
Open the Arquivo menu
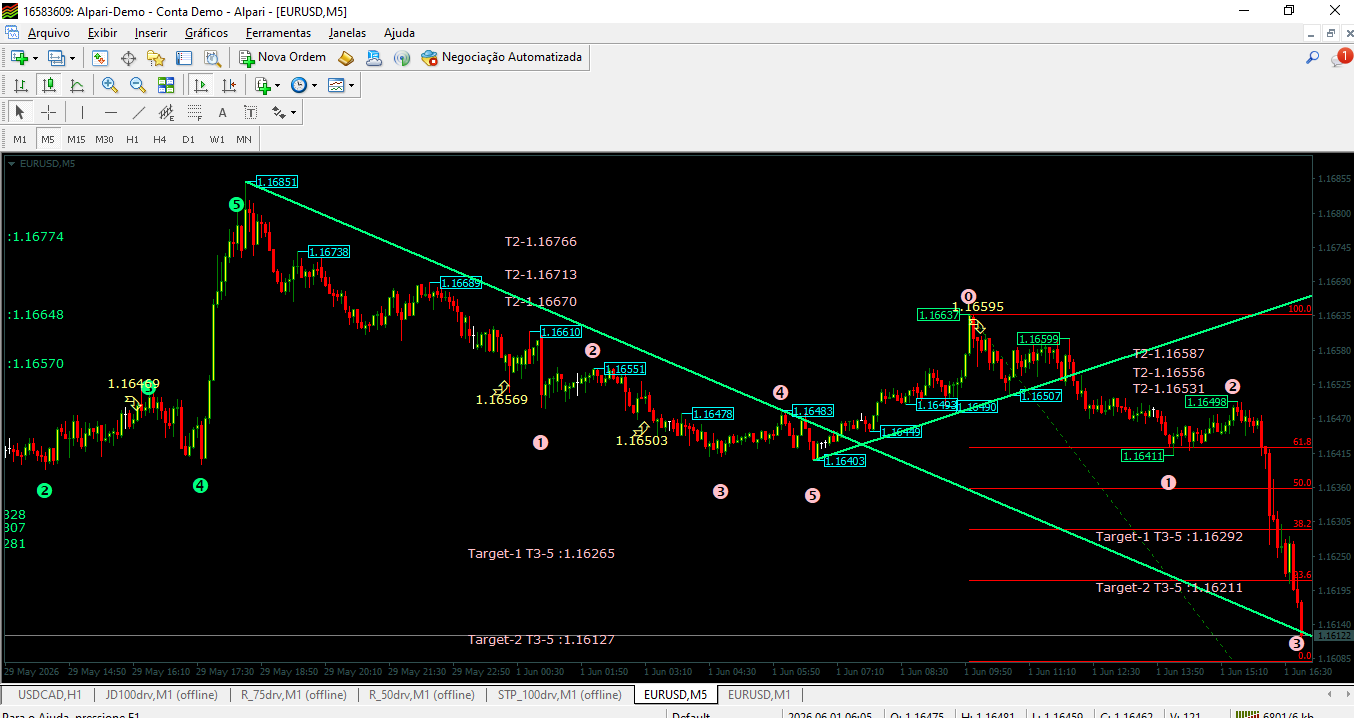49,32
